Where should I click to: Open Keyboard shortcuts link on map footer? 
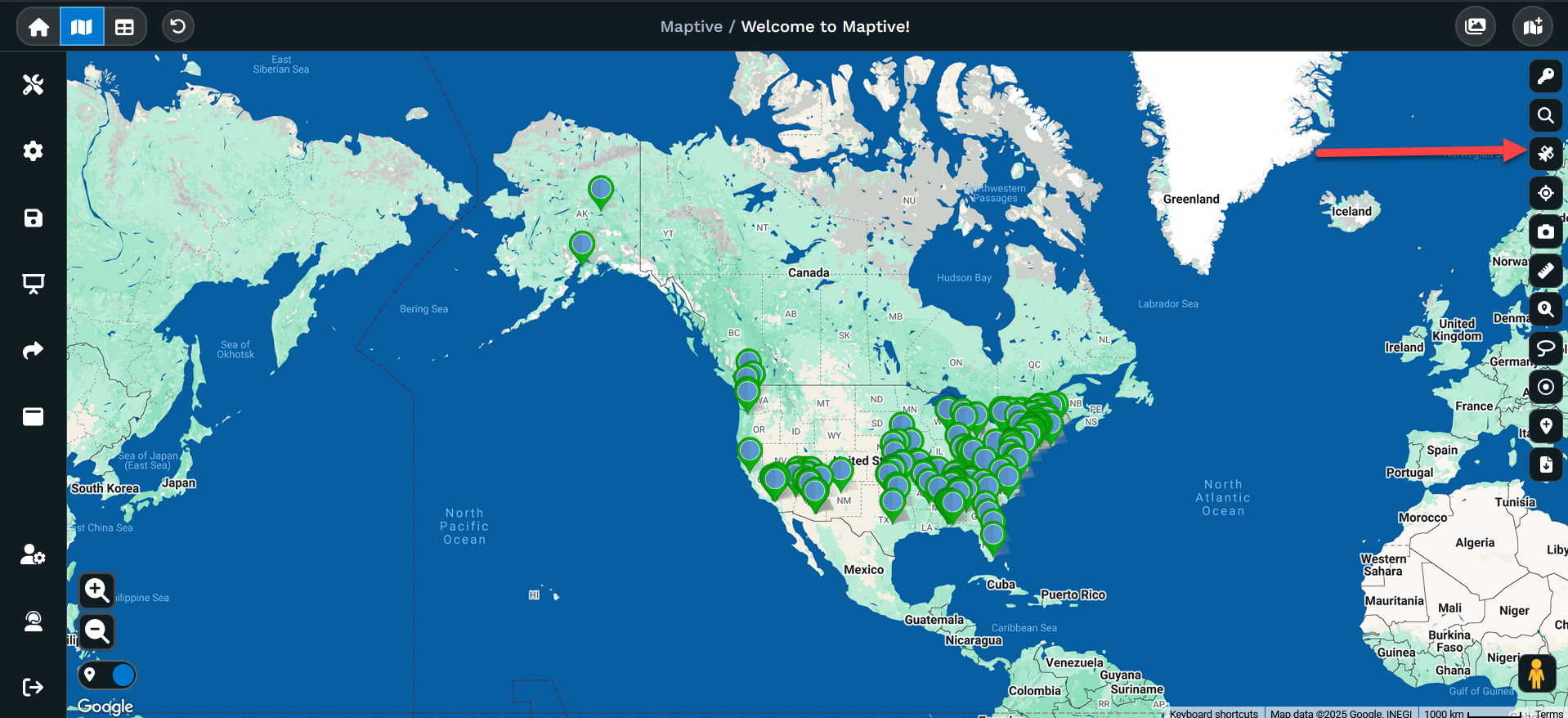[x=1213, y=713]
